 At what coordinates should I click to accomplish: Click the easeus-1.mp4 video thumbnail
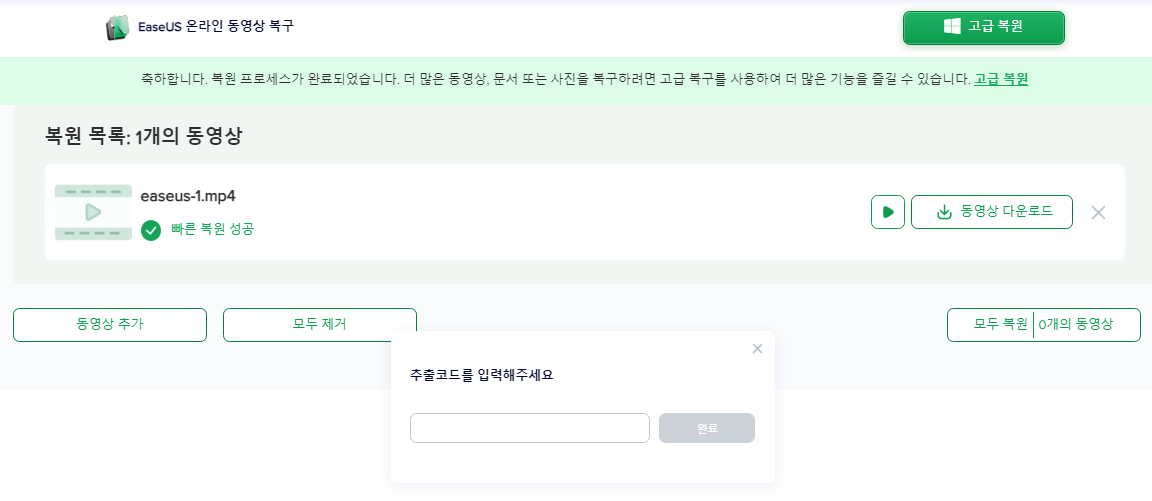pos(93,212)
